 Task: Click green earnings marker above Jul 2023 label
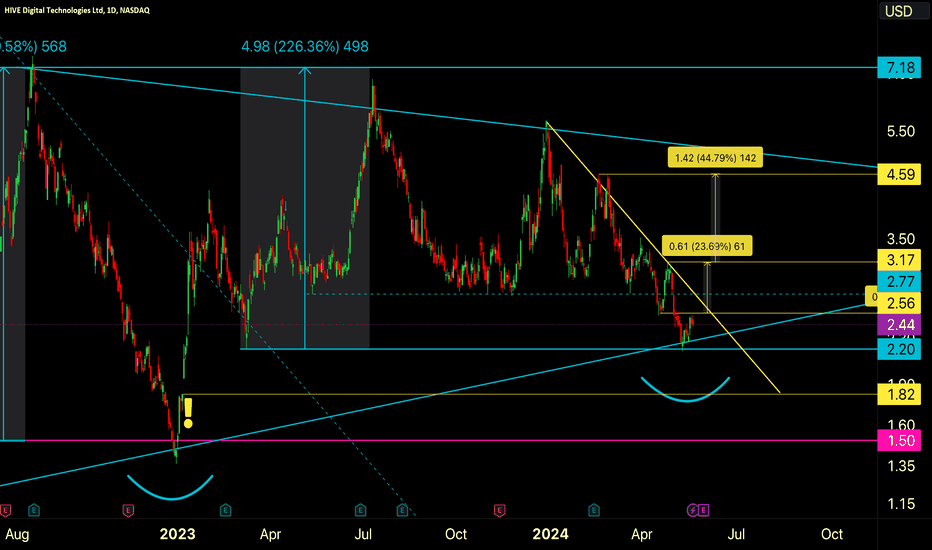[x=360, y=510]
